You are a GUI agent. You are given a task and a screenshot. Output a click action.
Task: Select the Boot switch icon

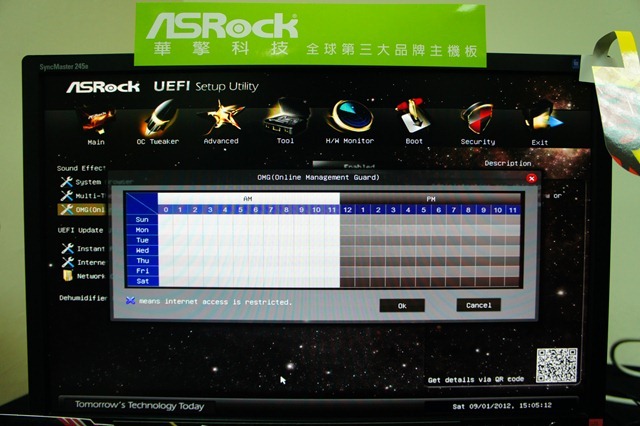(x=413, y=116)
